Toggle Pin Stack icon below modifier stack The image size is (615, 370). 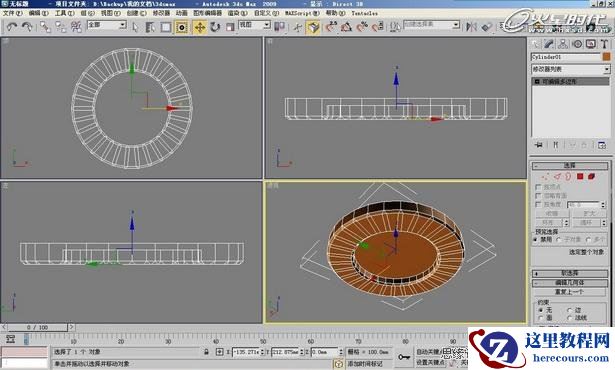tap(539, 145)
